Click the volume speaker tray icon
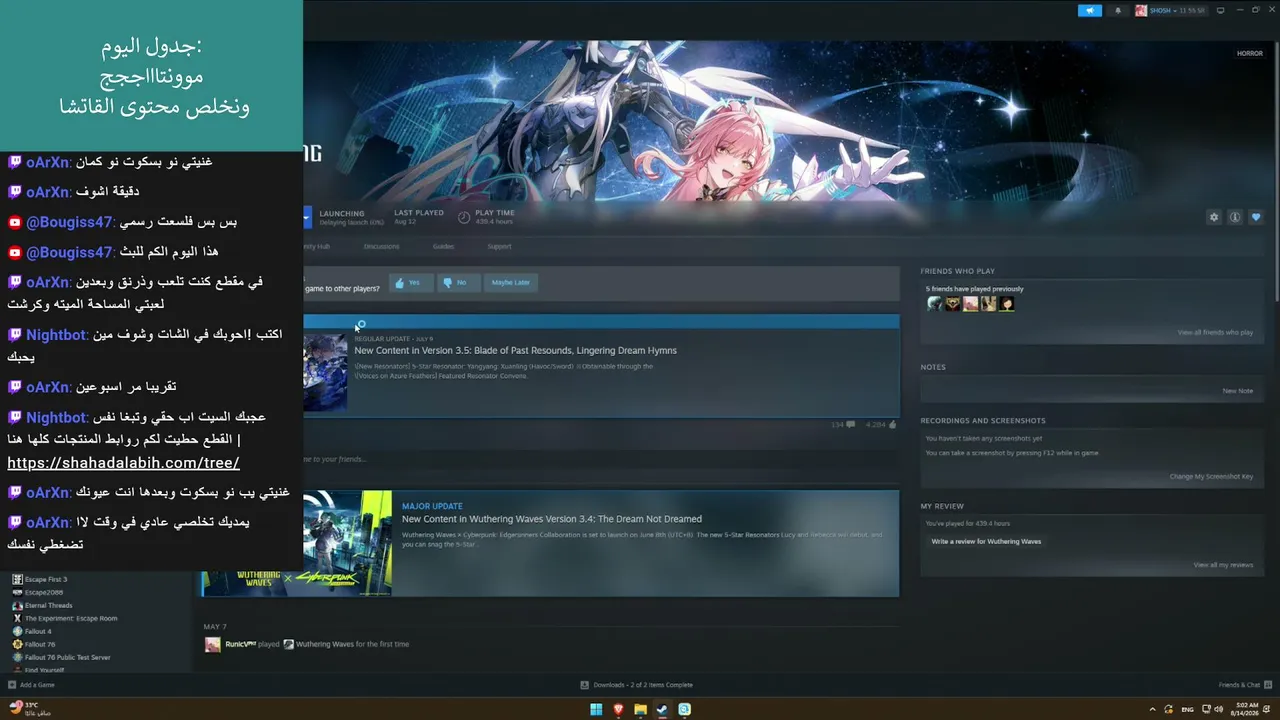Viewport: 1280px width, 720px height. tap(1219, 709)
